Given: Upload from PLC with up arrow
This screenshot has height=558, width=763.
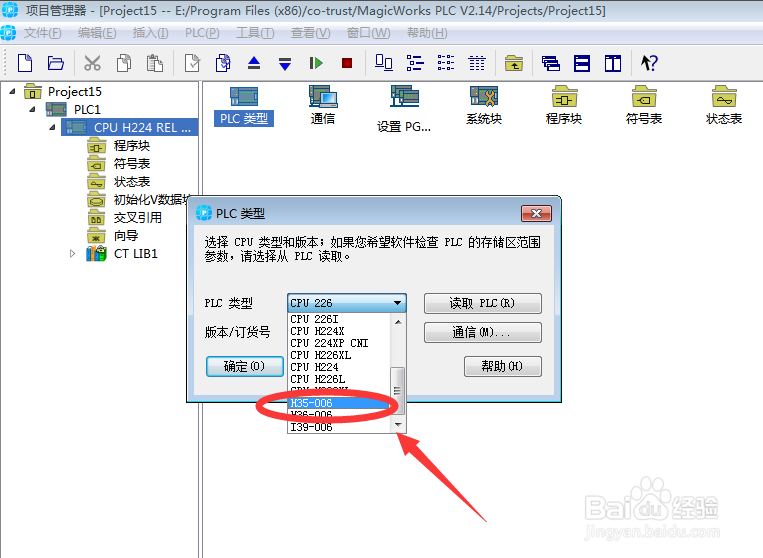Looking at the screenshot, I should tap(254, 63).
